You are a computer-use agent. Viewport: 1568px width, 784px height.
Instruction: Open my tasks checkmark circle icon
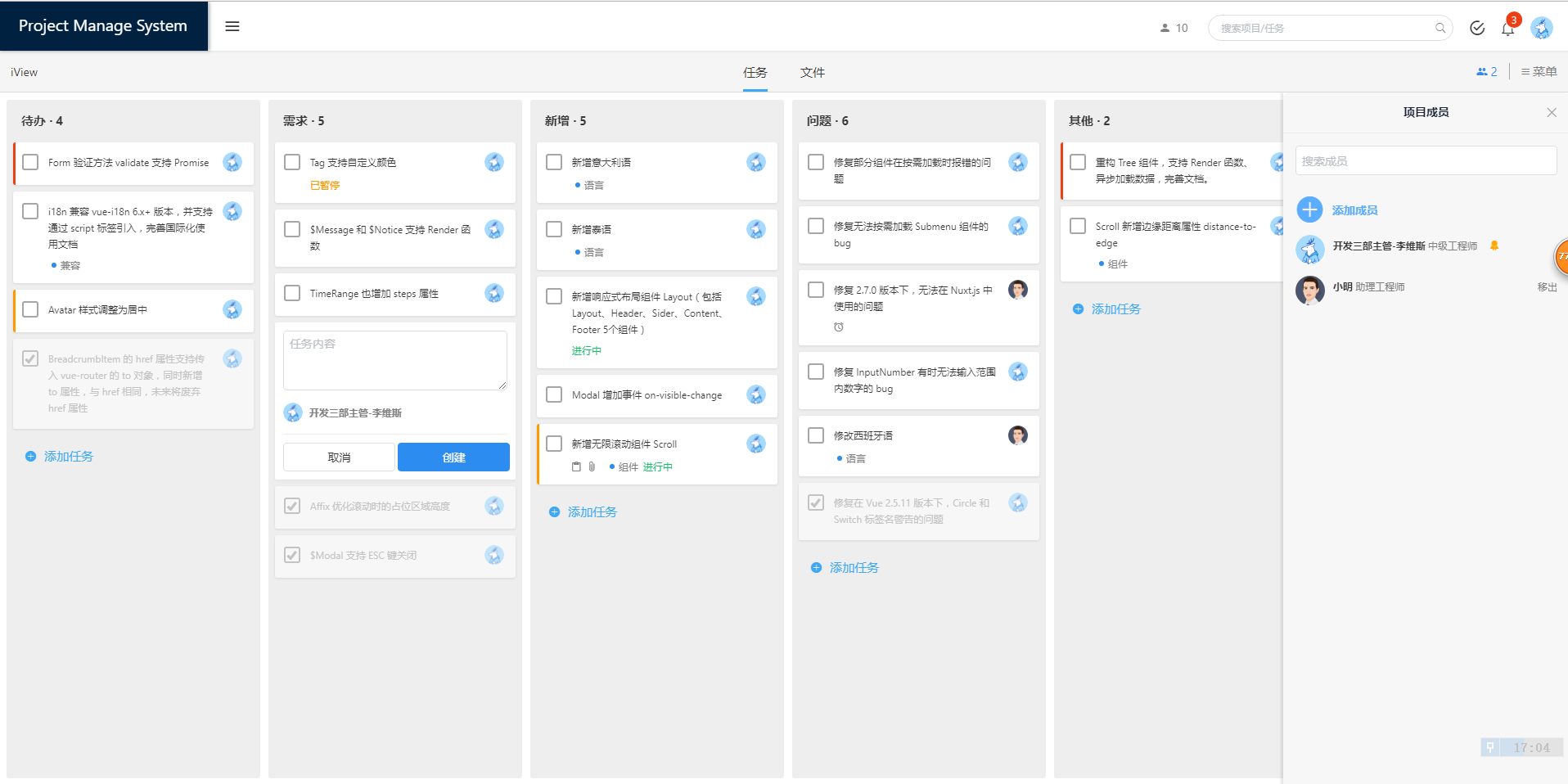1477,28
